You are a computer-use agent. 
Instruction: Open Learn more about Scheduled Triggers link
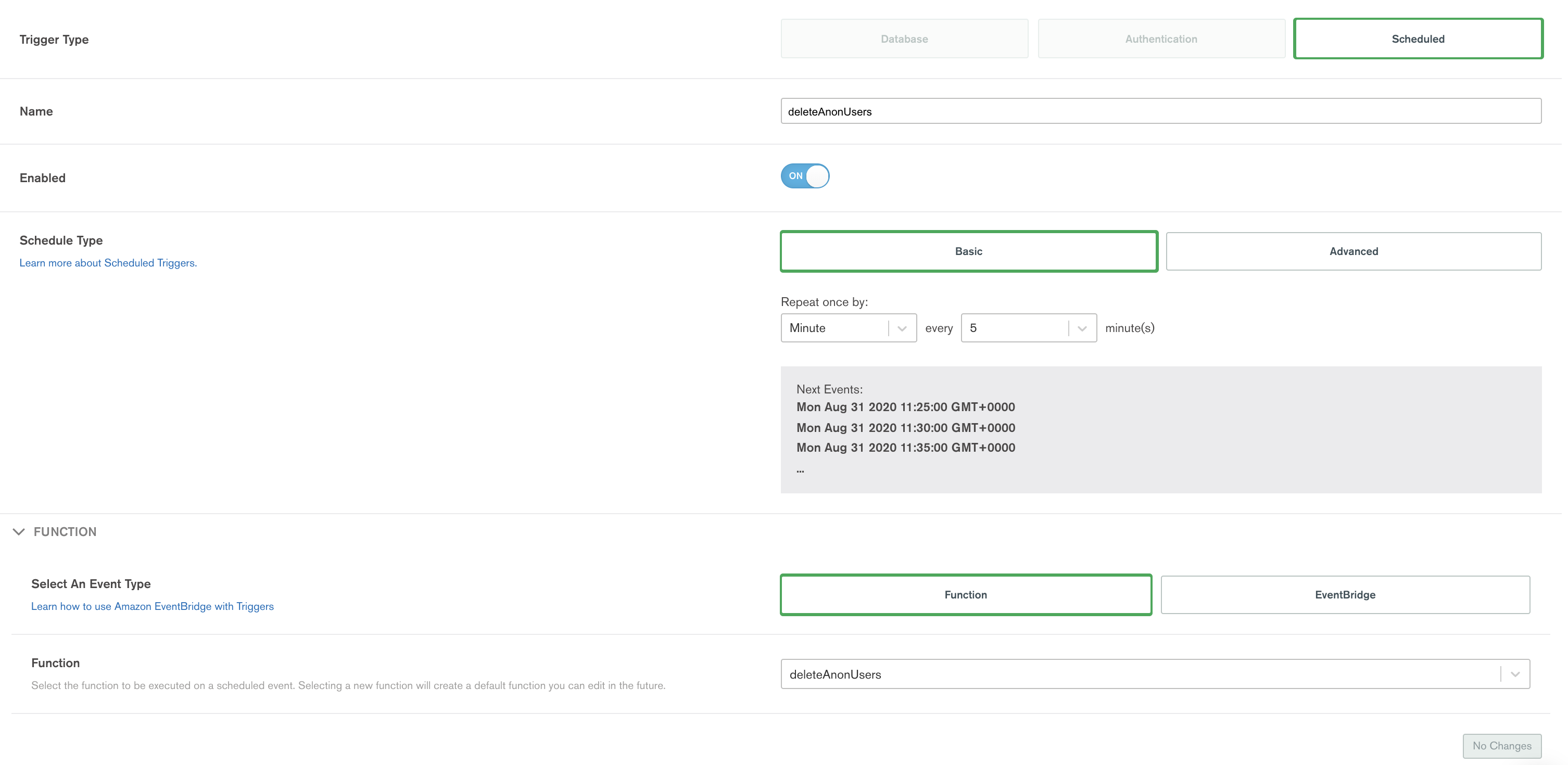(x=108, y=263)
